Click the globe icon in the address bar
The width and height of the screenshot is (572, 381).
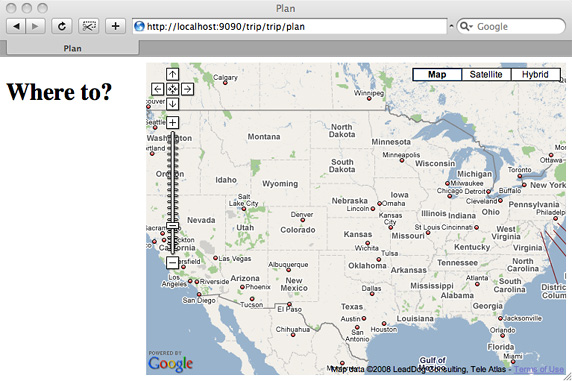[x=139, y=26]
